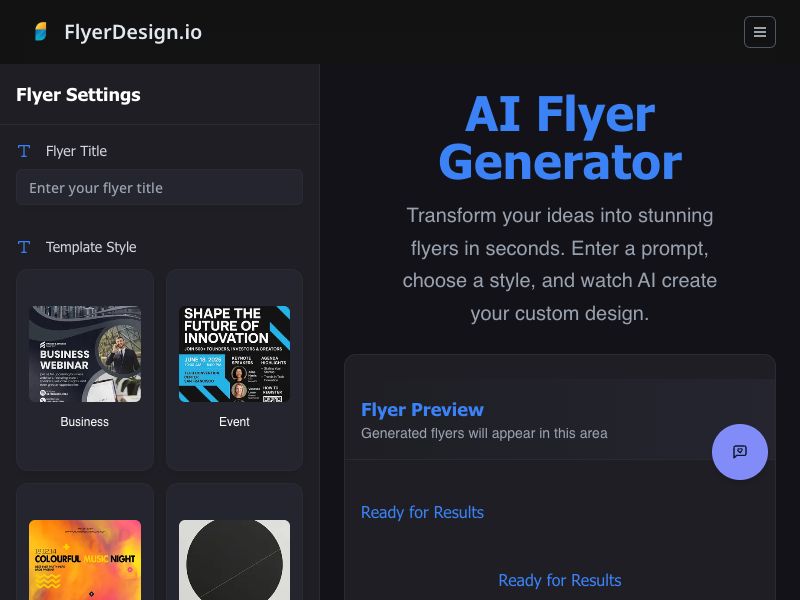
Task: Click the Flyer Settings panel heading
Action: pyautogui.click(x=79, y=95)
